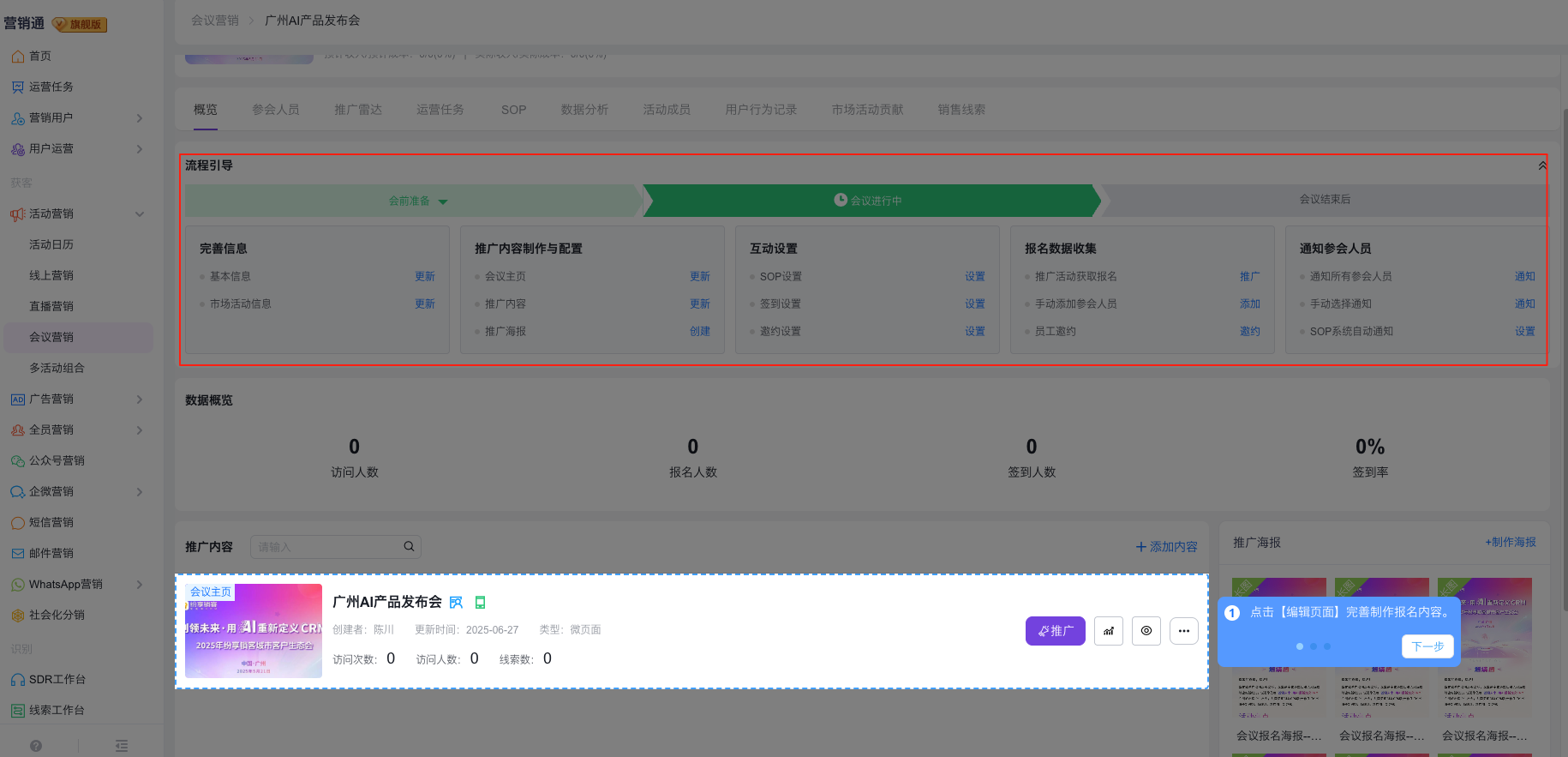Expand the 全员营销 submenu chevron
This screenshot has height=757, width=1568.
(140, 430)
